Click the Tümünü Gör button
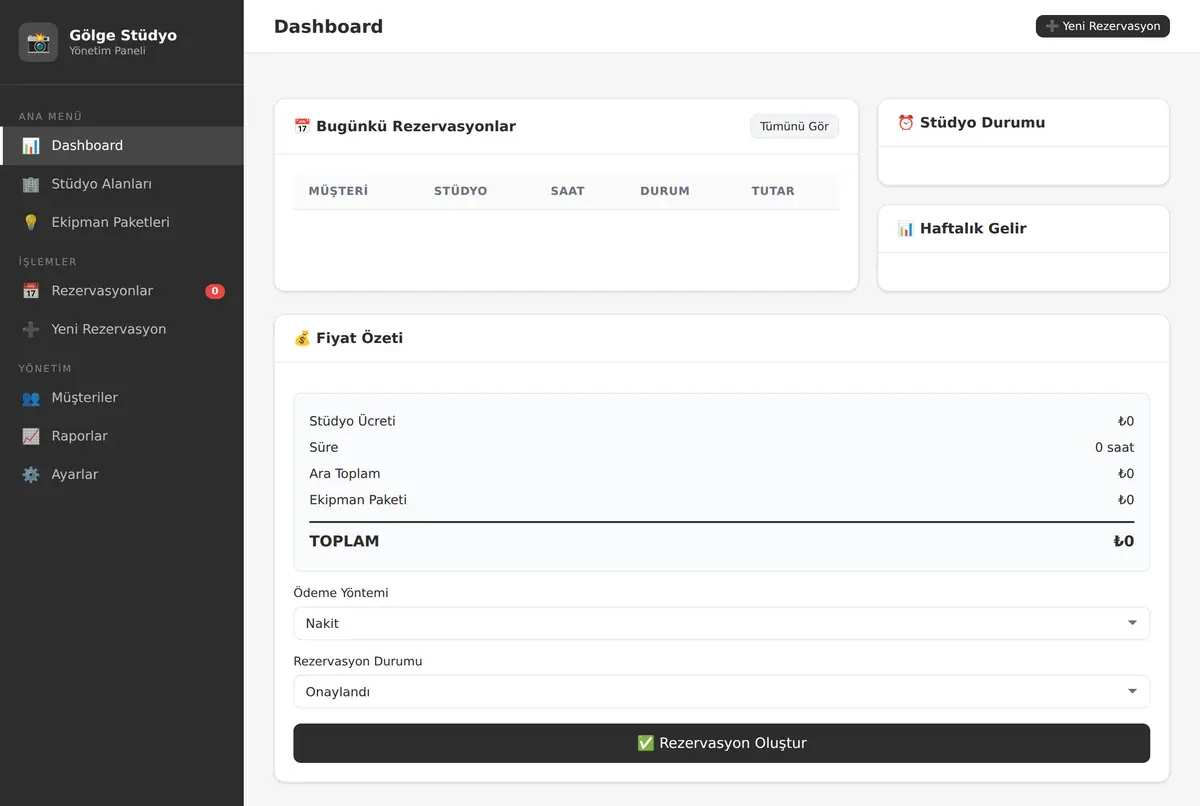The height and width of the screenshot is (806, 1200). tap(794, 126)
